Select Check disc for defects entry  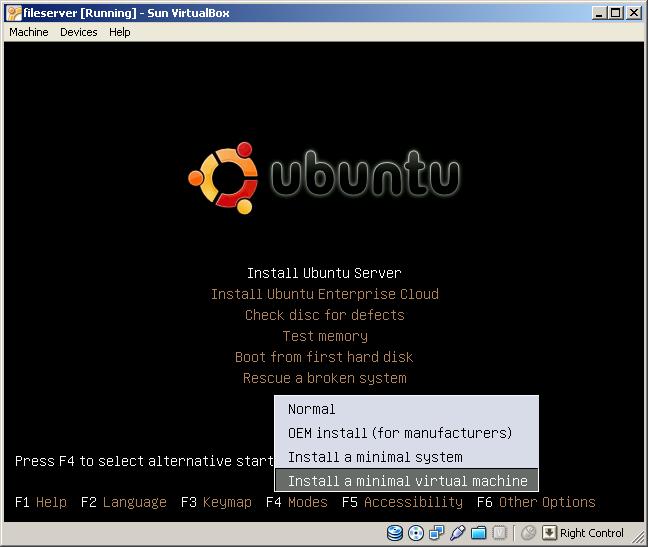[x=325, y=315]
